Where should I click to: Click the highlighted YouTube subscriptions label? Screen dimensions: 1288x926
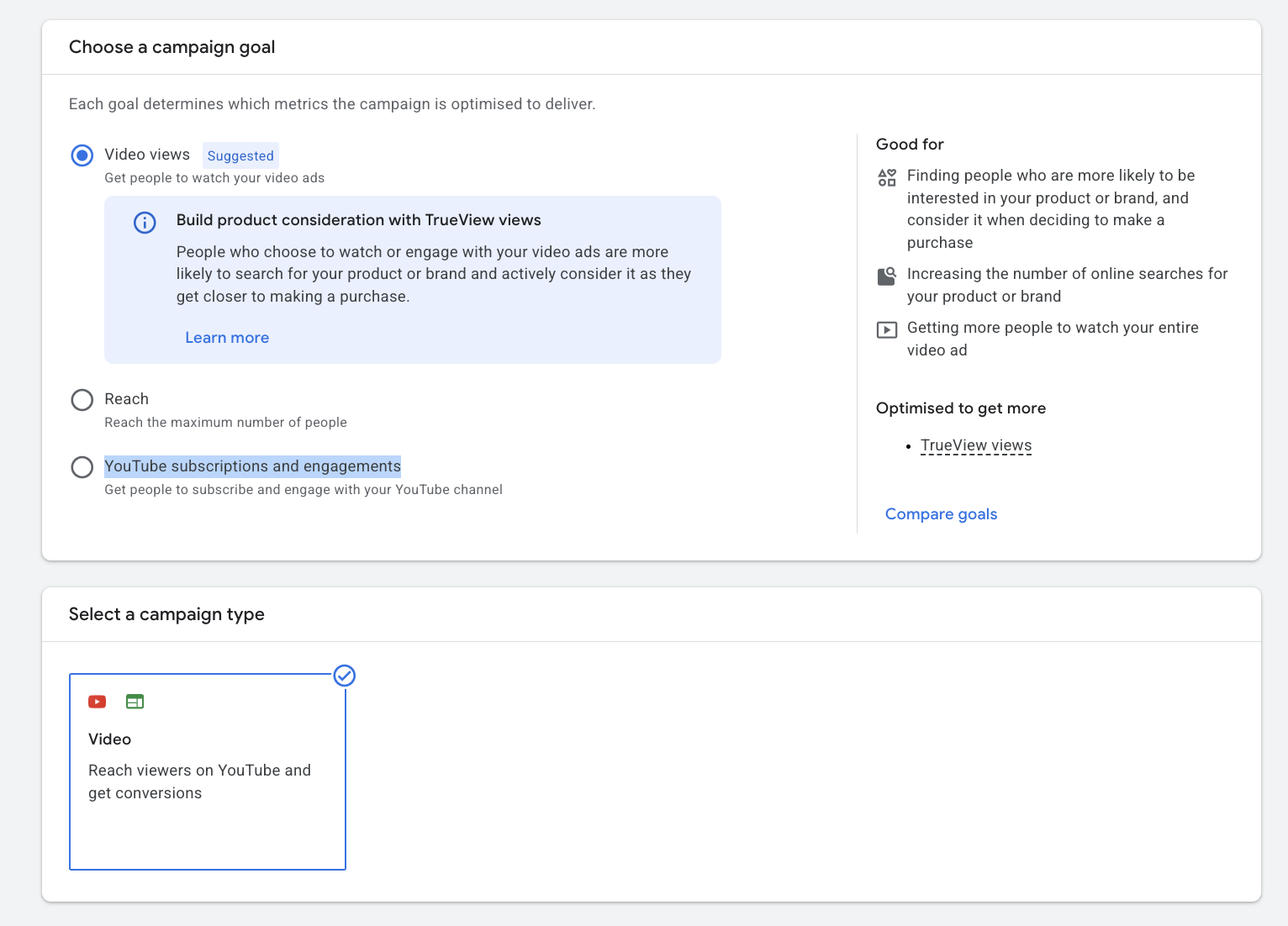tap(252, 466)
